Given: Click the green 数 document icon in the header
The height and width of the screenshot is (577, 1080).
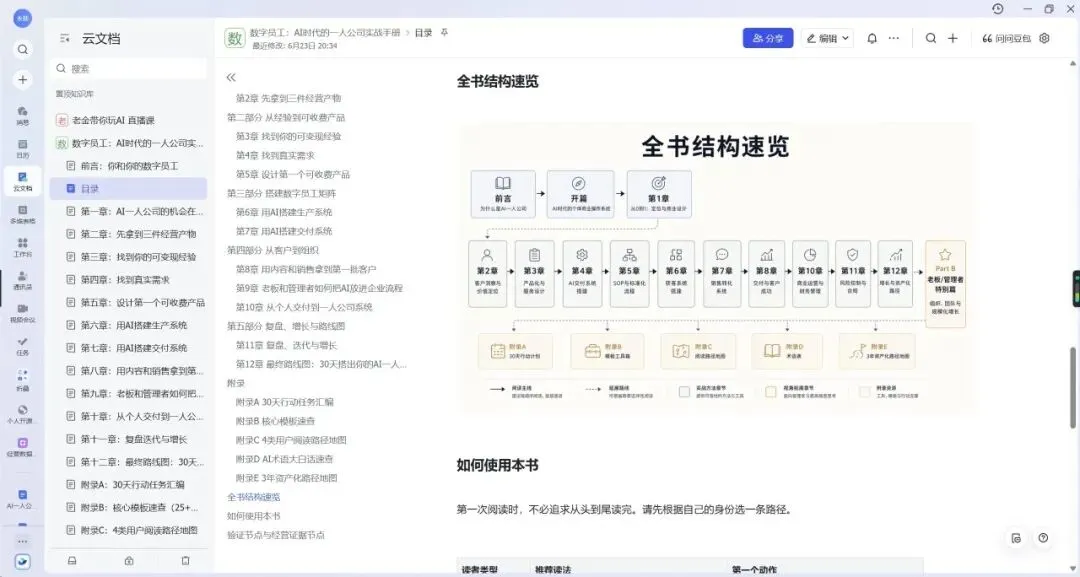Looking at the screenshot, I should tap(235, 39).
